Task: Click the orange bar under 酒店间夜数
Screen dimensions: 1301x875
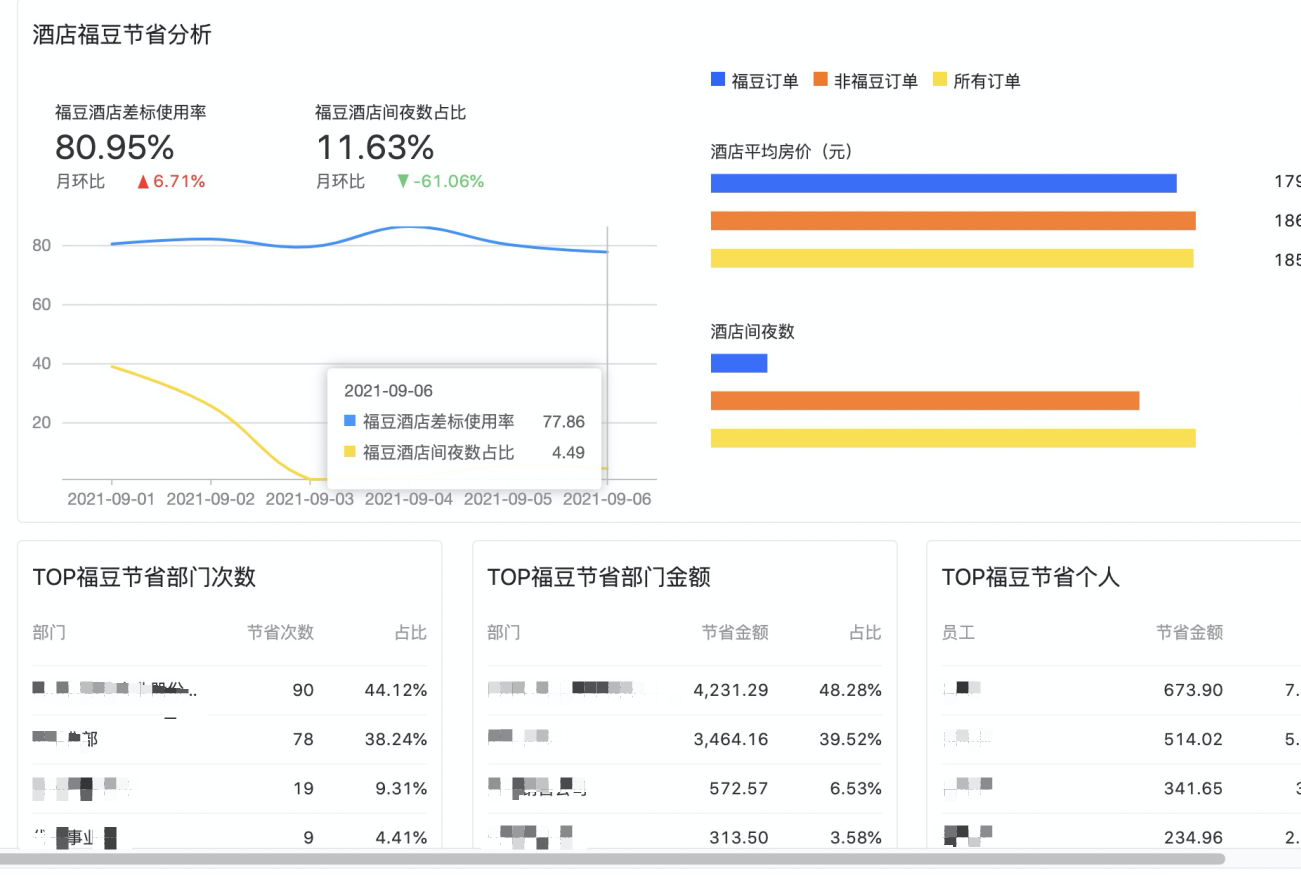Action: [x=925, y=400]
